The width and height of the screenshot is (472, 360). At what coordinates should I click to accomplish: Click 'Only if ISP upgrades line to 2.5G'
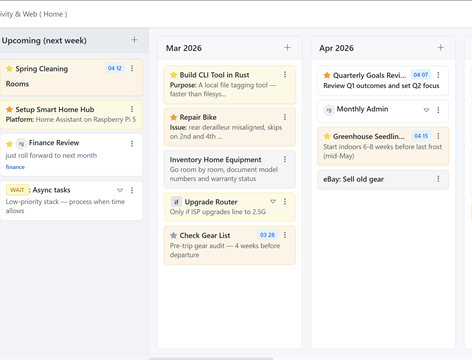click(x=218, y=212)
